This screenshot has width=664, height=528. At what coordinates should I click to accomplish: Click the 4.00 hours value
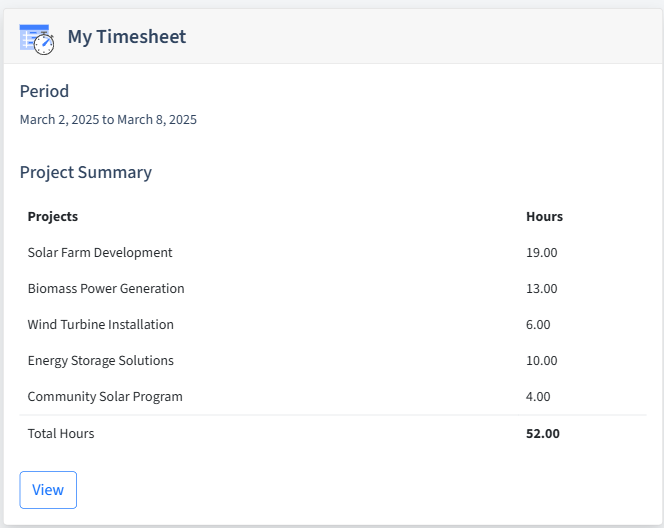[538, 396]
